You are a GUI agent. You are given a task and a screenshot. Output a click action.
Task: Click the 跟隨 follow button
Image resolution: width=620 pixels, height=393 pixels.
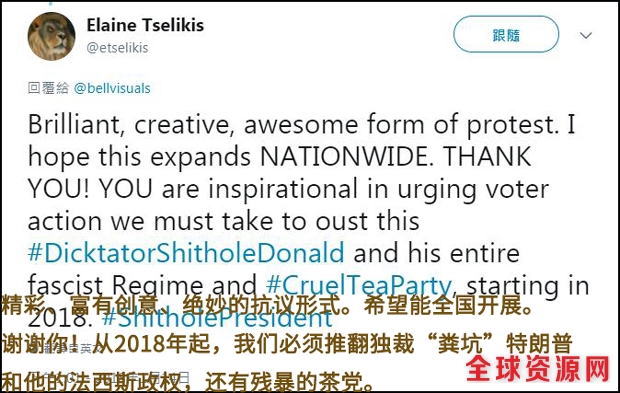coord(506,34)
